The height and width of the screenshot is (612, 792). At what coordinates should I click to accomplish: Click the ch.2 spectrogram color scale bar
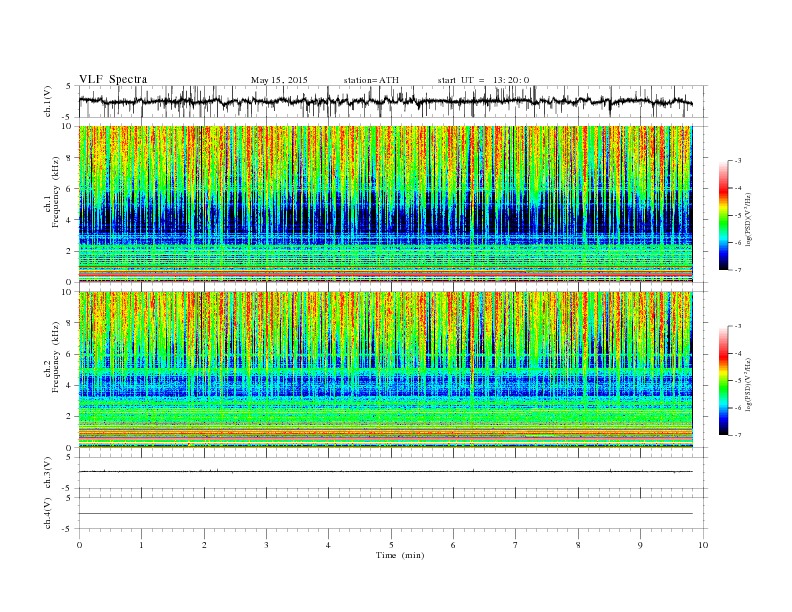723,380
